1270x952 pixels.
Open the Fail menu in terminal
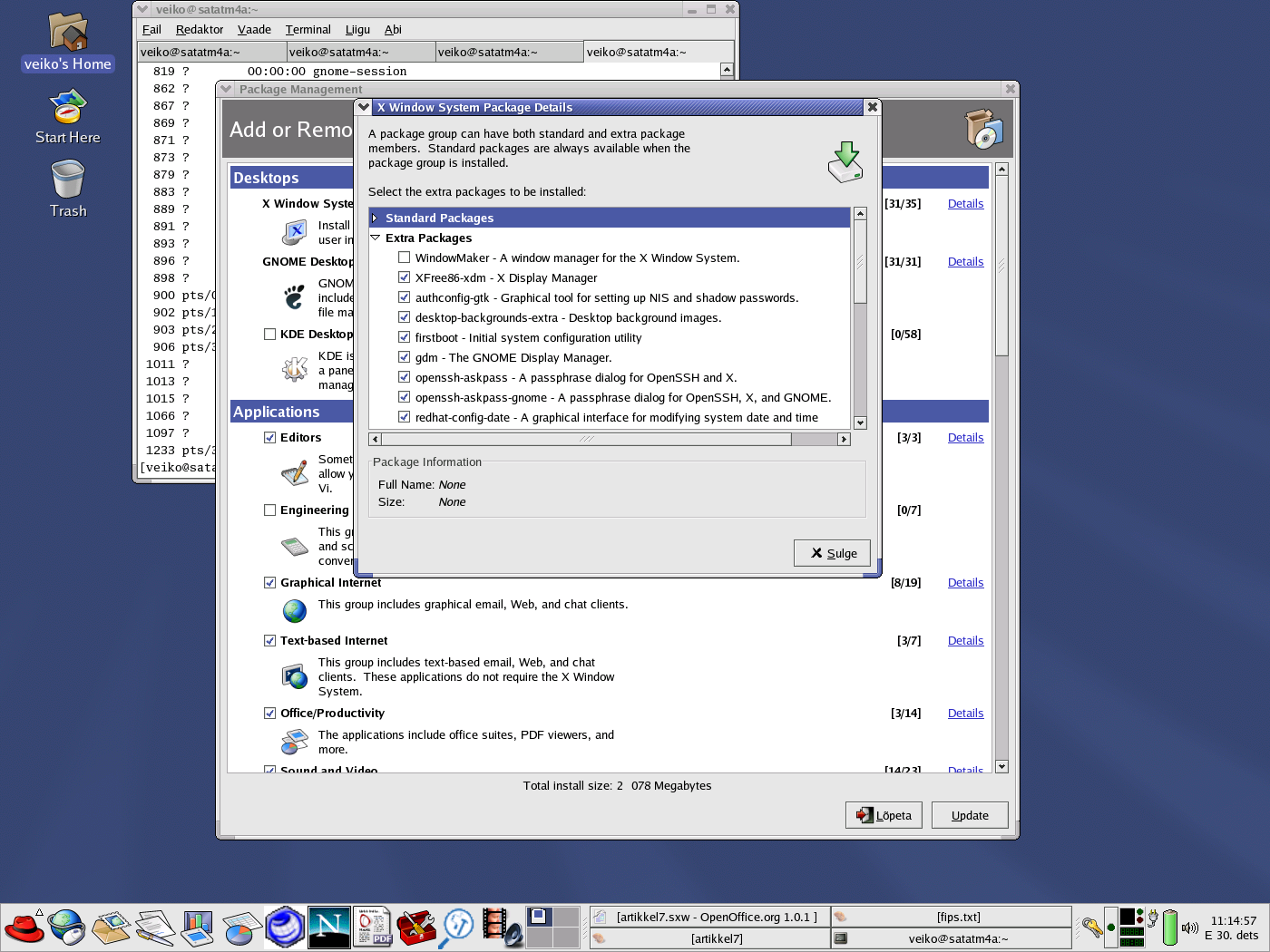click(151, 29)
